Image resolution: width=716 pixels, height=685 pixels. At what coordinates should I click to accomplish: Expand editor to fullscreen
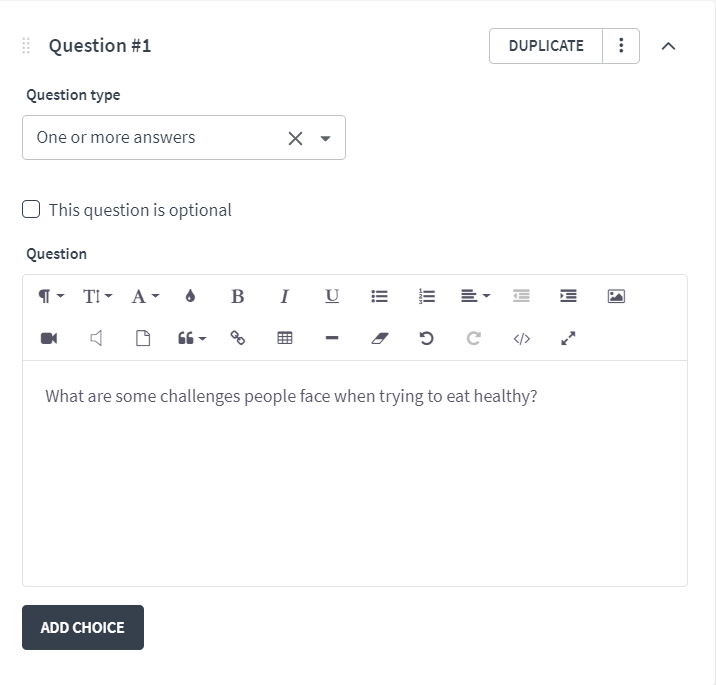tap(569, 338)
